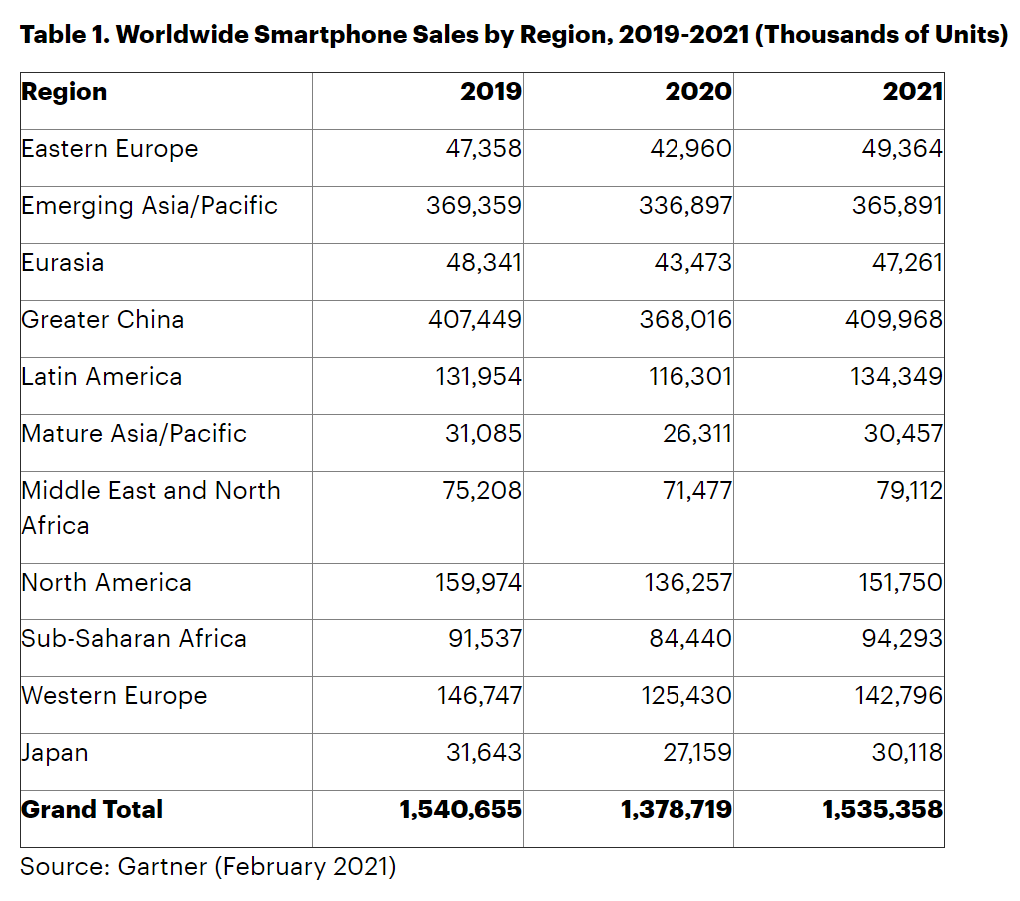Click the Sub-Saharan Africa row label

coord(134,639)
